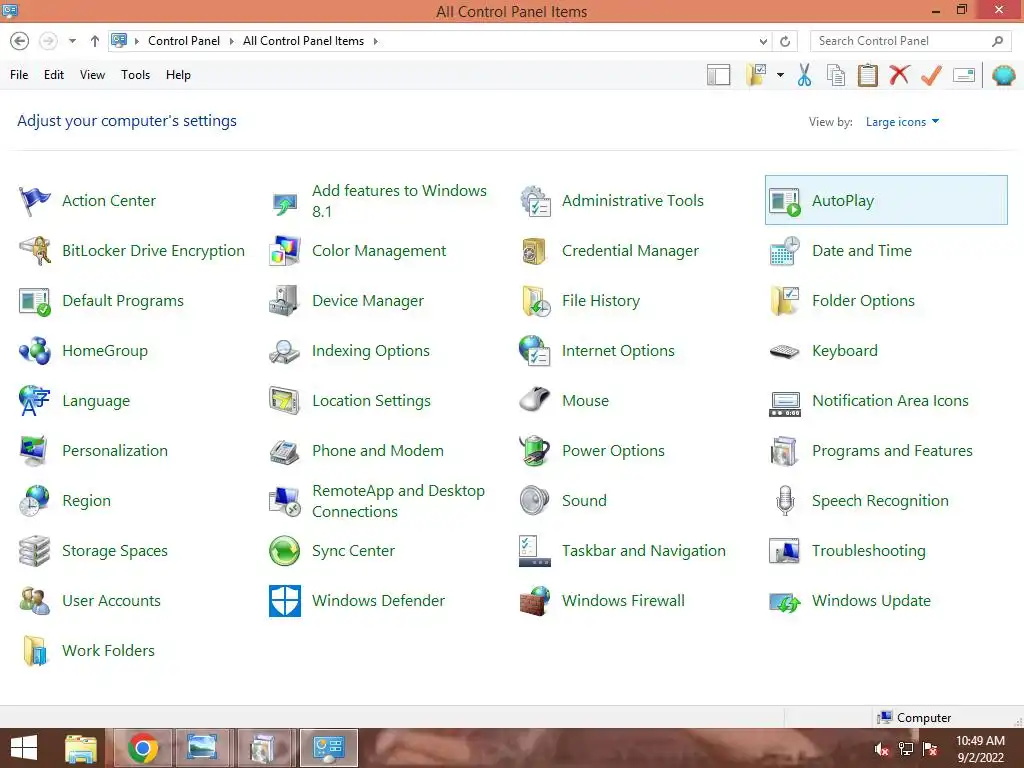Expand the chevron after All Control Panel Items
The width and height of the screenshot is (1024, 768).
tap(376, 41)
